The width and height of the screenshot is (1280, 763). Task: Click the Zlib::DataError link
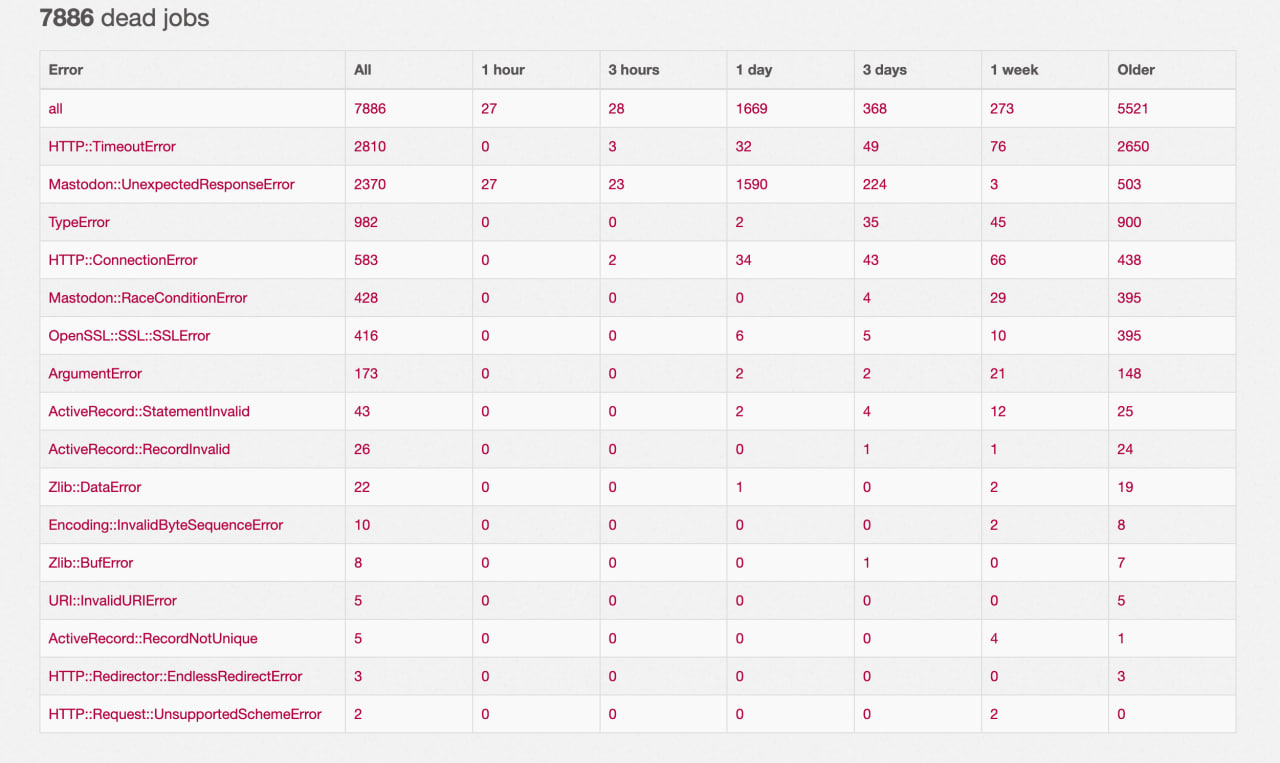coord(95,487)
